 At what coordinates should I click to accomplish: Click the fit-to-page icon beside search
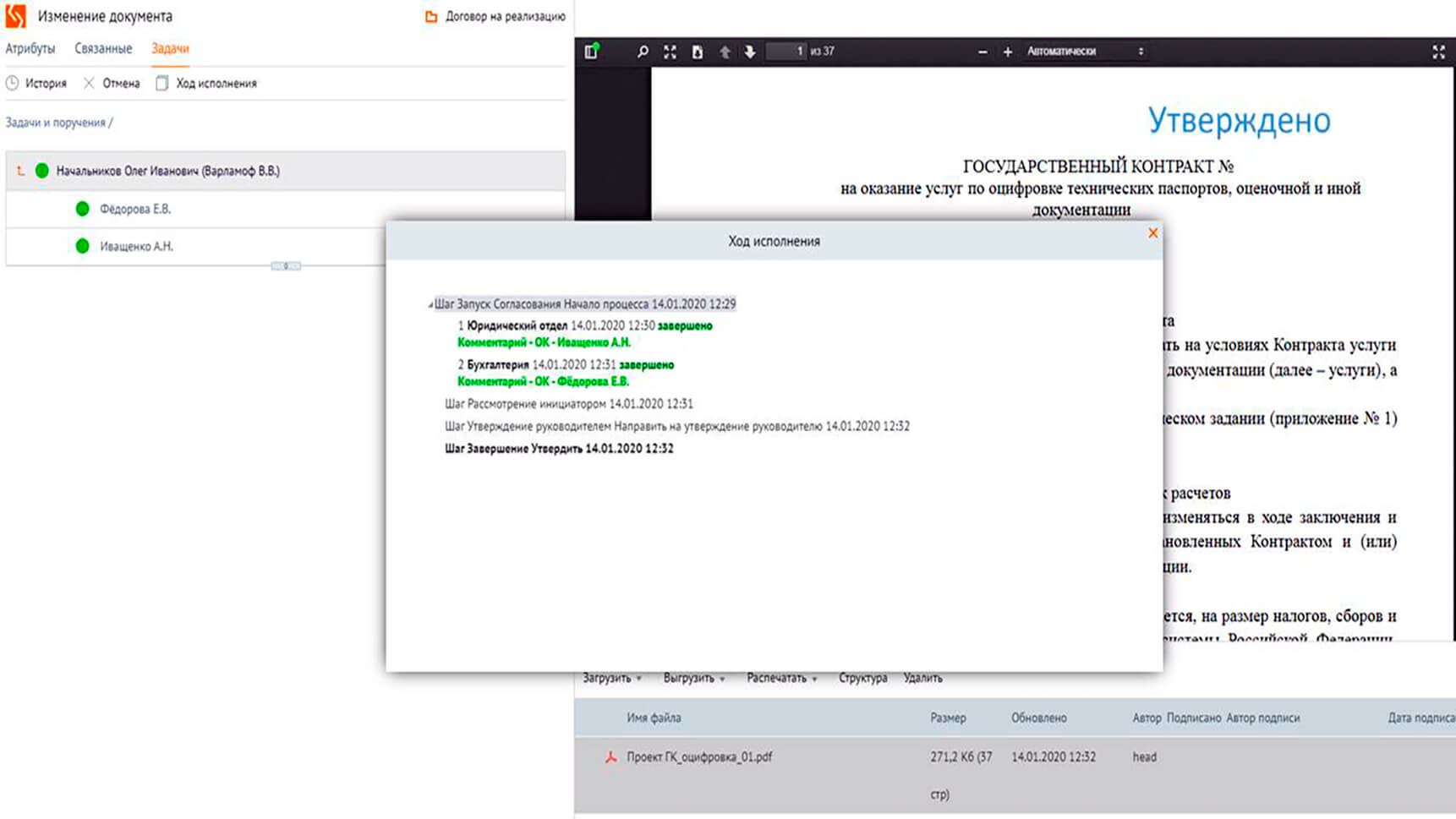click(x=670, y=52)
